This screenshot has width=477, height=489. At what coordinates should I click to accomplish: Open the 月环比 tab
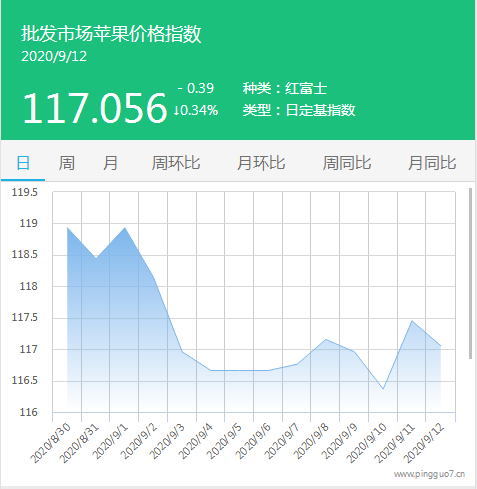tap(261, 163)
